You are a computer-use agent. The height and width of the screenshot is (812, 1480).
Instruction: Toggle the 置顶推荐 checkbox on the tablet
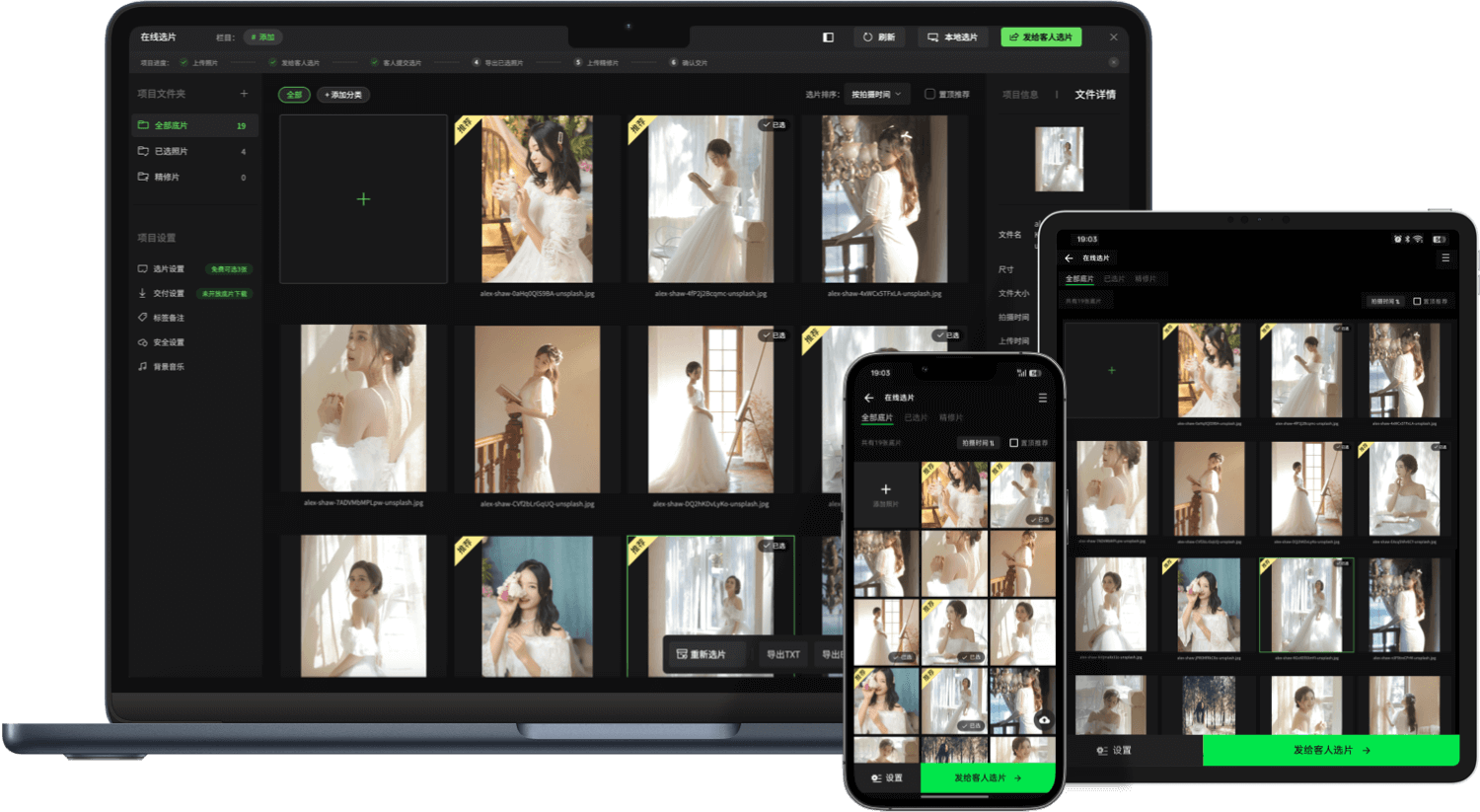tap(1417, 301)
